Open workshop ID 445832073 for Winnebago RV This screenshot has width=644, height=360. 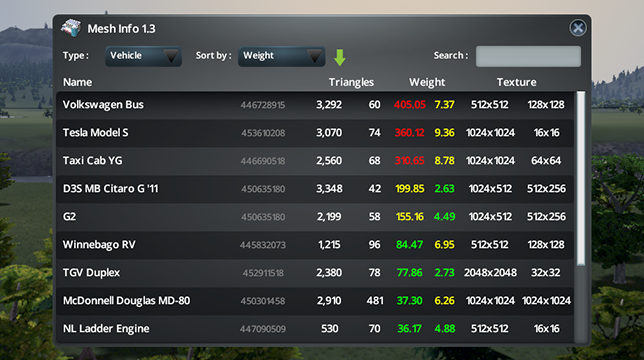point(263,245)
